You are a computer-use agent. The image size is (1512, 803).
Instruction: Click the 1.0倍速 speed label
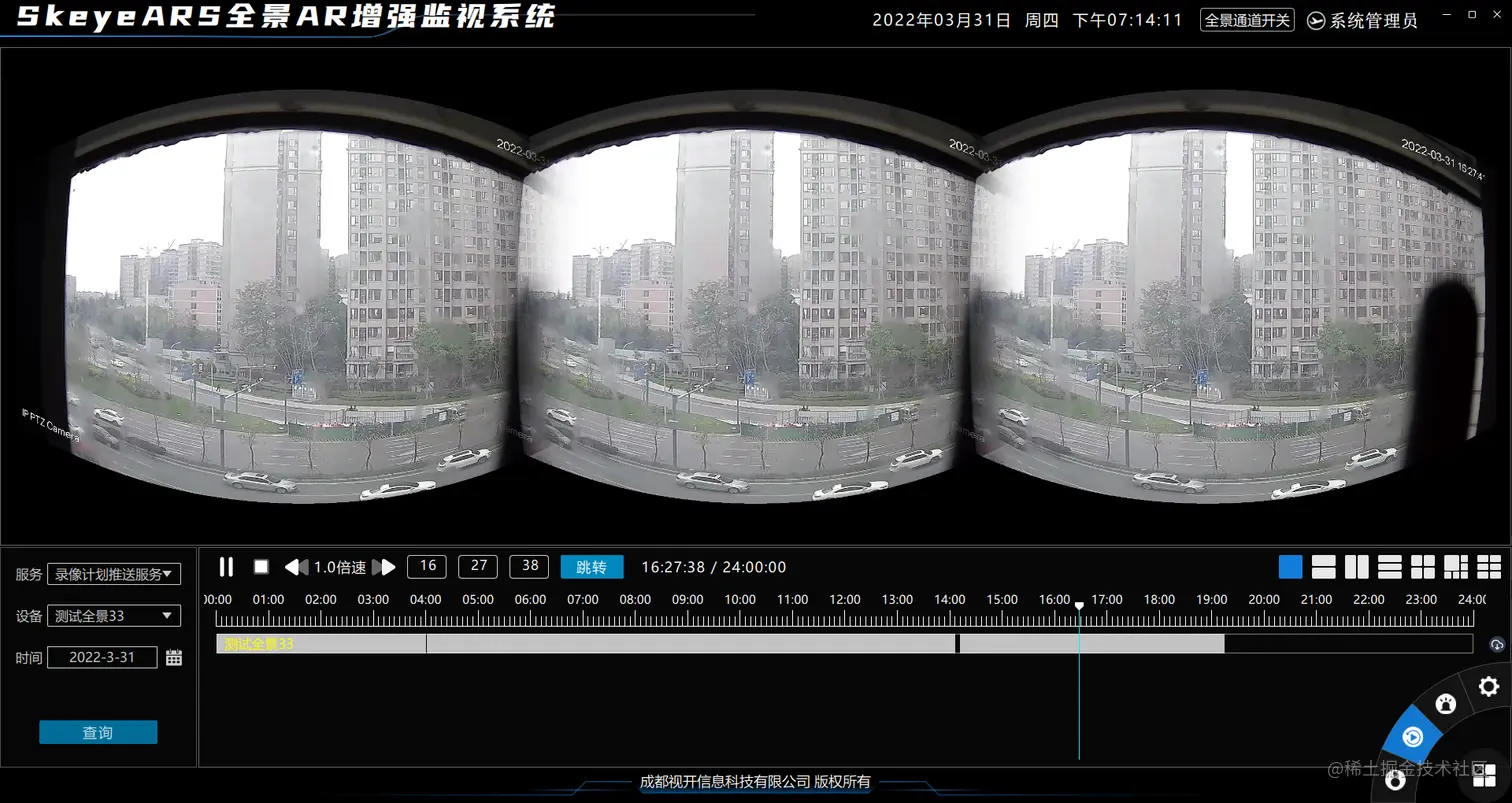pos(340,567)
